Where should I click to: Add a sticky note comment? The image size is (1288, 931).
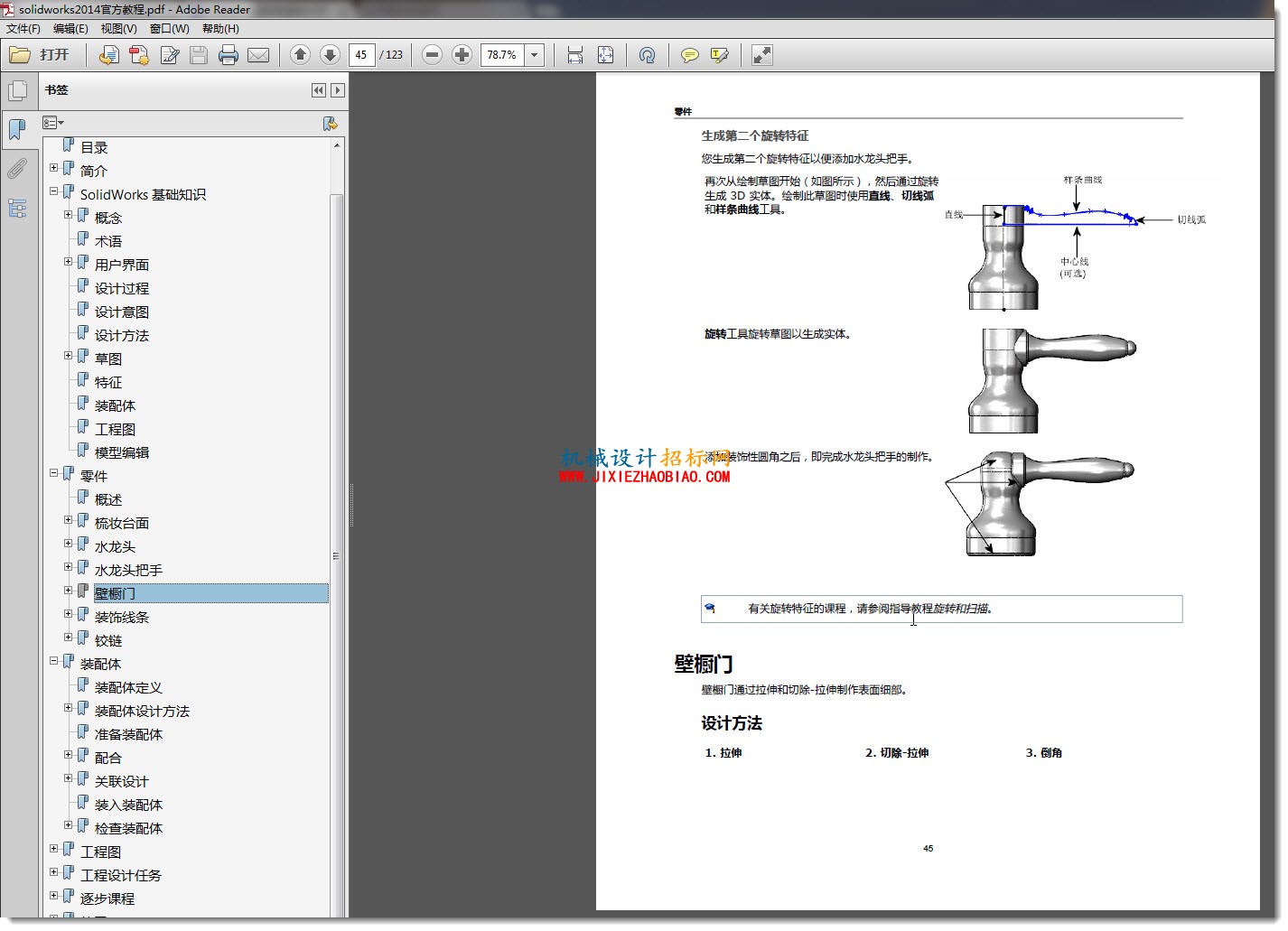tap(690, 55)
